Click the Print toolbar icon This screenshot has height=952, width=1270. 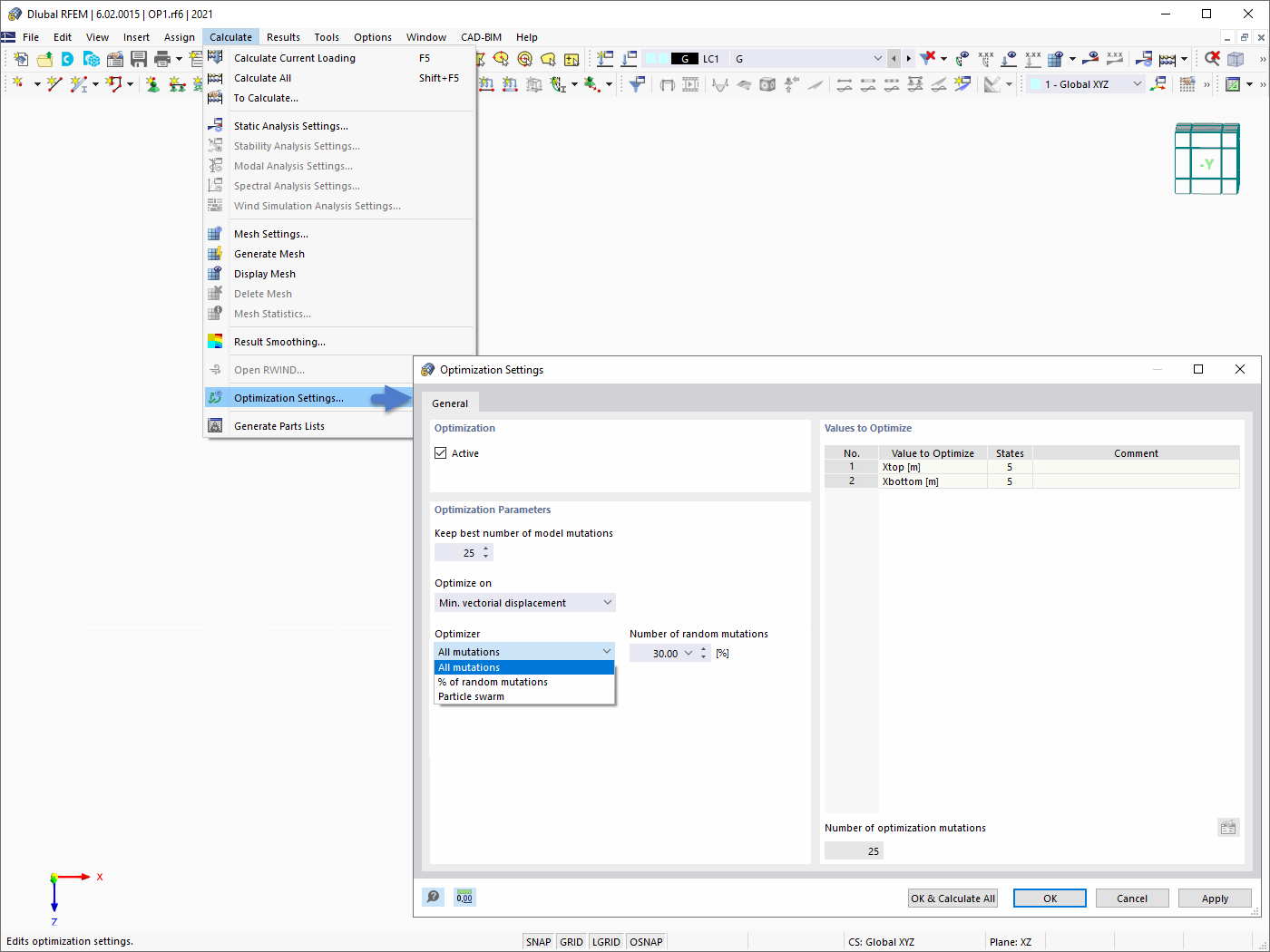click(x=162, y=59)
